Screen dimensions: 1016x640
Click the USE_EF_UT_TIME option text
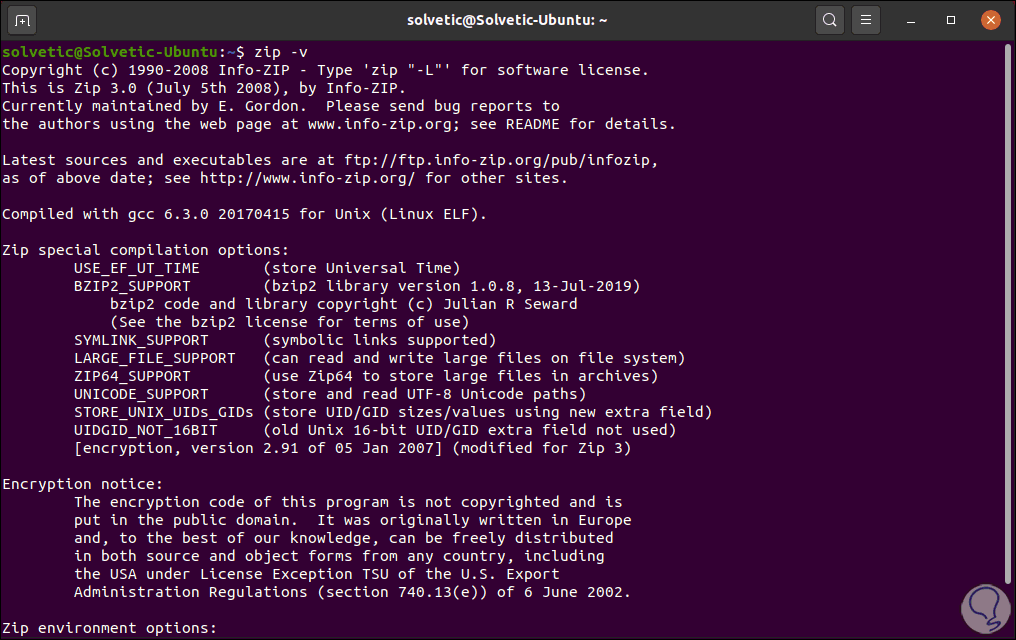pyautogui.click(x=137, y=268)
